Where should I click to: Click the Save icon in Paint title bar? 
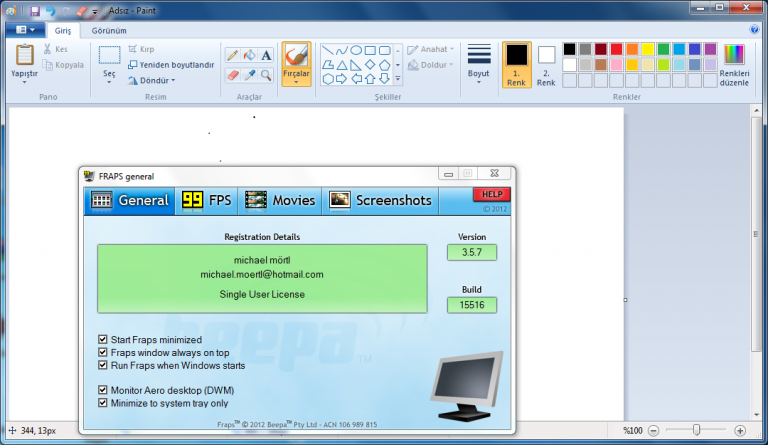(35, 11)
